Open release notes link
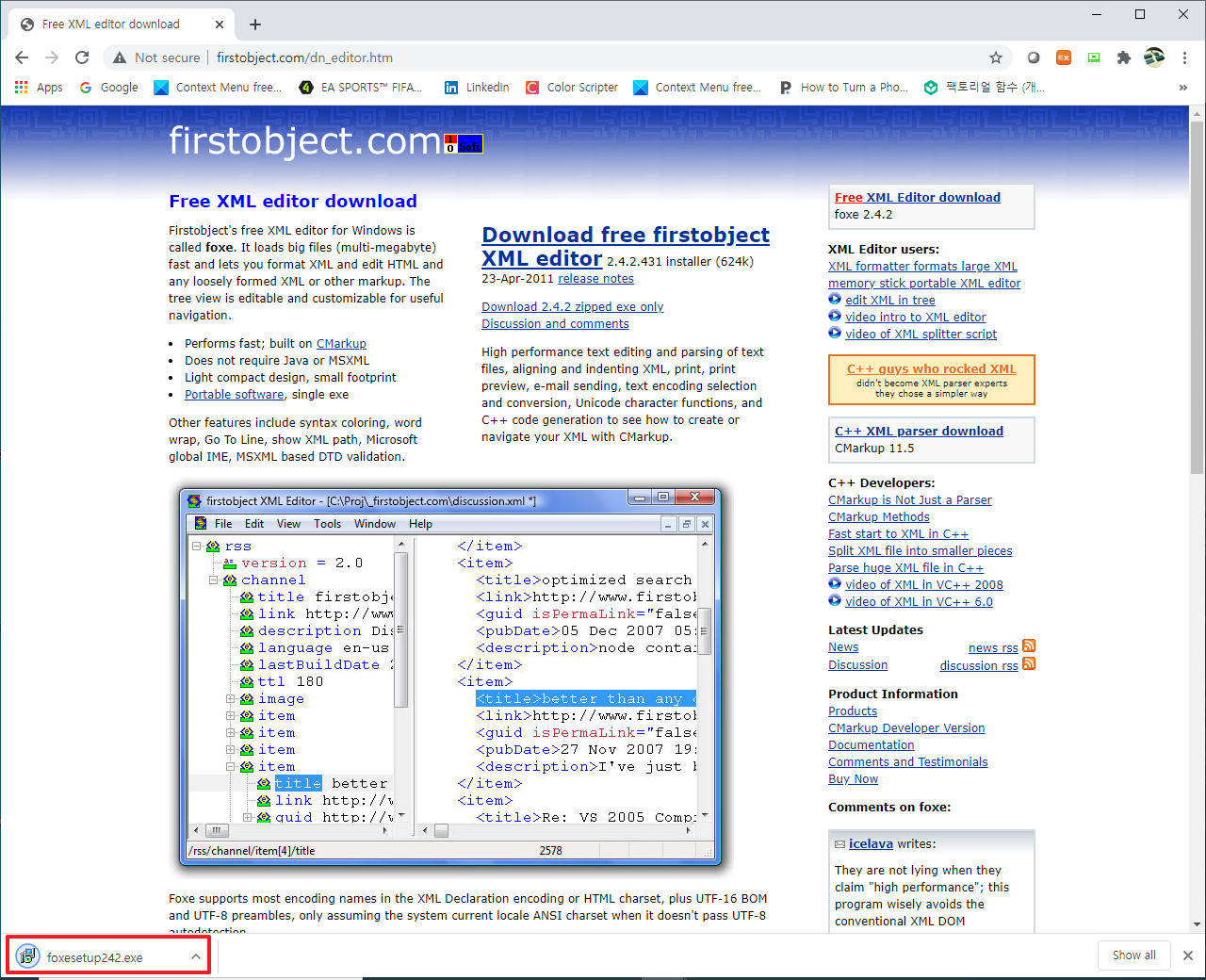The height and width of the screenshot is (980, 1206). pos(595,279)
